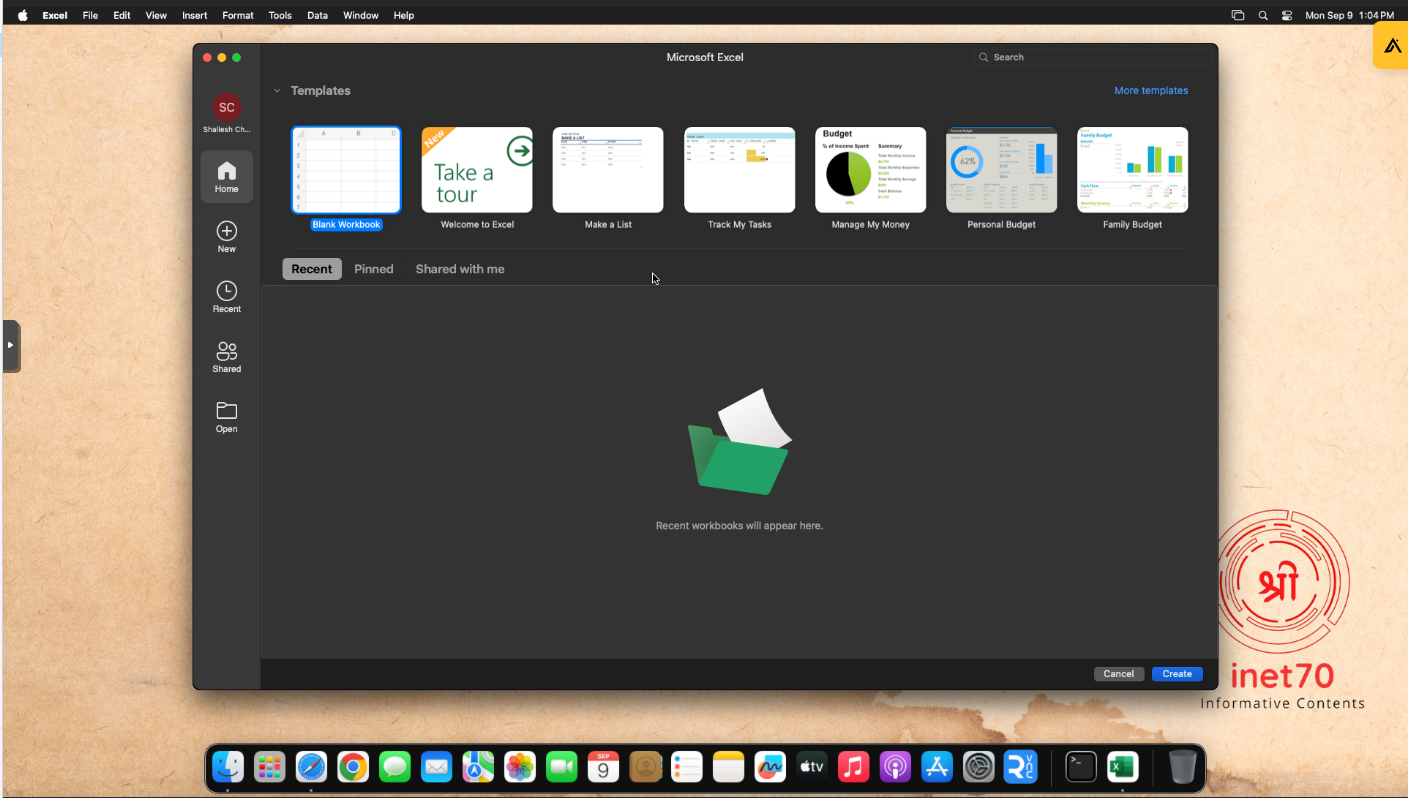Open Podcasts from the Dock

(x=895, y=767)
